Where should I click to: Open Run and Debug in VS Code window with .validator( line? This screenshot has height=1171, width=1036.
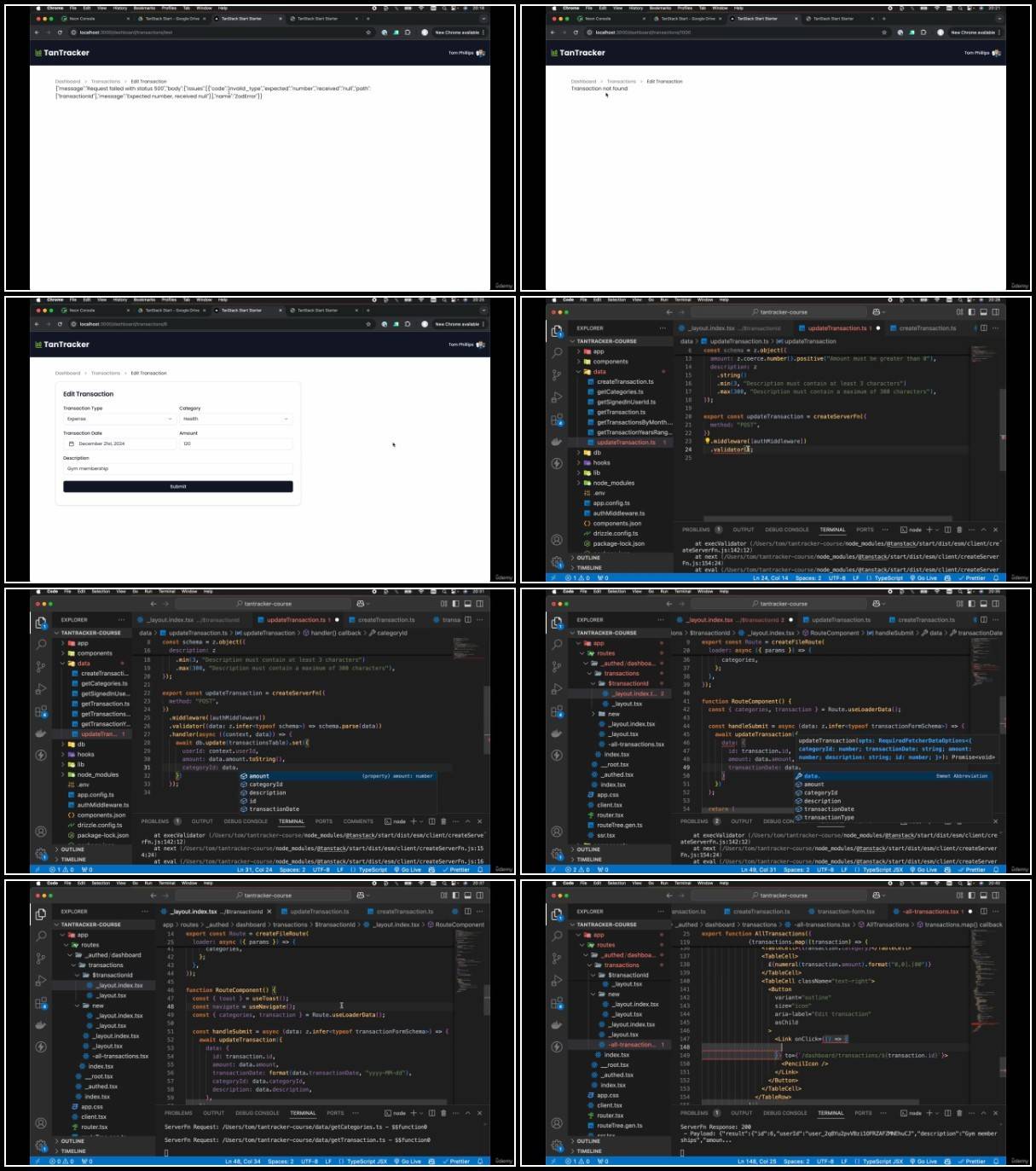point(557,397)
